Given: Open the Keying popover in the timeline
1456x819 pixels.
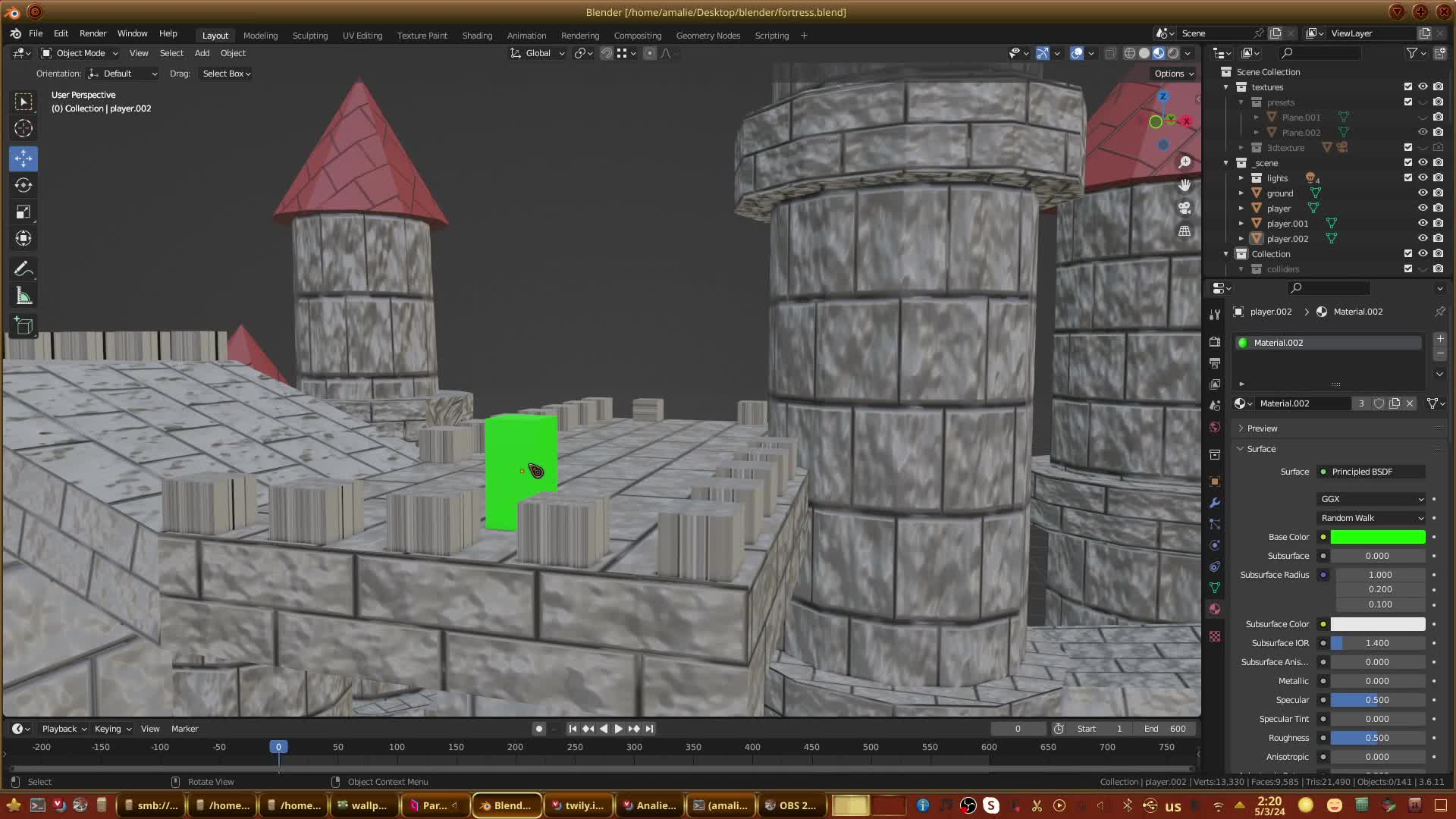Looking at the screenshot, I should click(112, 729).
